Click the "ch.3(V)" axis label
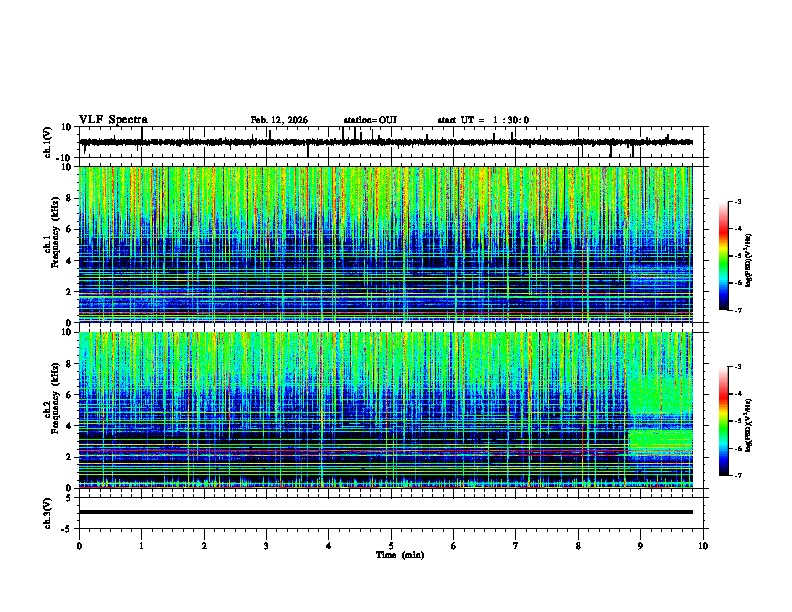Viewport: 792px width, 612px height. [x=48, y=513]
